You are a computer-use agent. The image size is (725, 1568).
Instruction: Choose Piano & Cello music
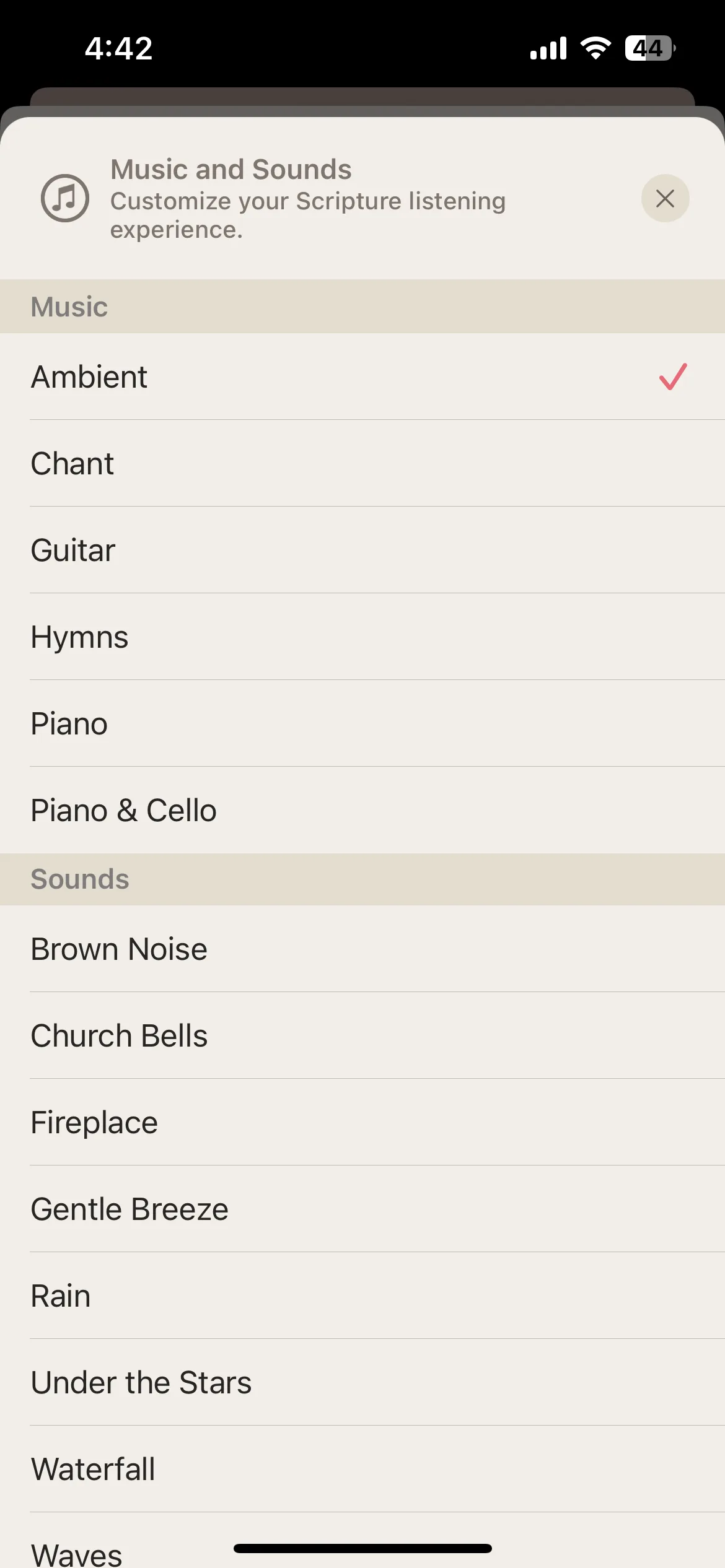point(362,810)
